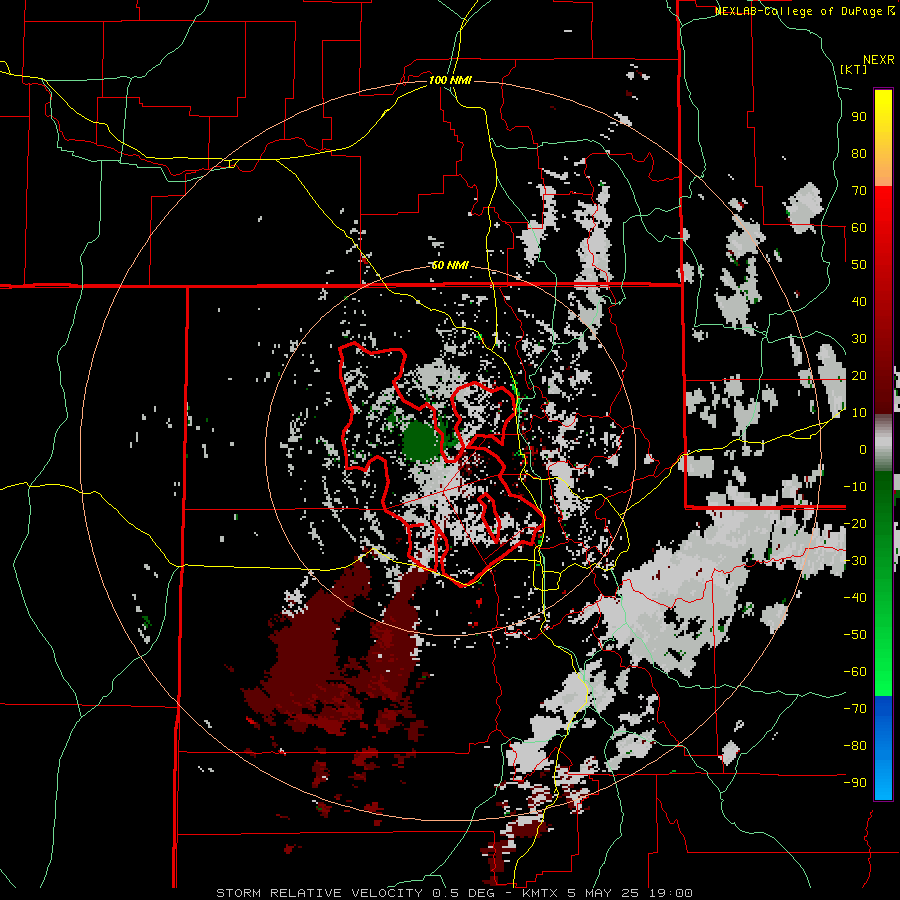Select the -50 value on velocity scale
The height and width of the screenshot is (900, 900).
pos(855,635)
